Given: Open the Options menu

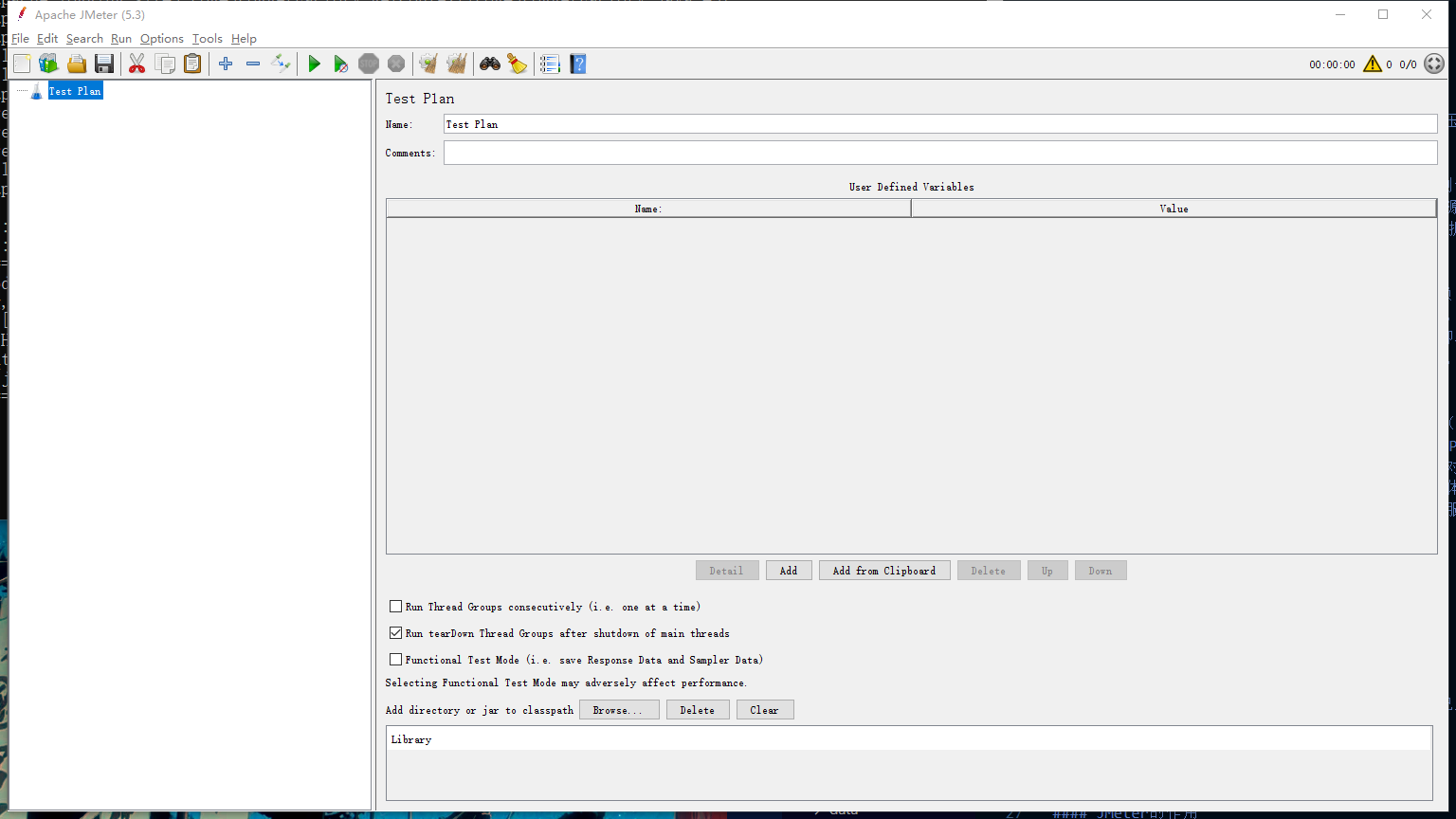Looking at the screenshot, I should pyautogui.click(x=162, y=39).
